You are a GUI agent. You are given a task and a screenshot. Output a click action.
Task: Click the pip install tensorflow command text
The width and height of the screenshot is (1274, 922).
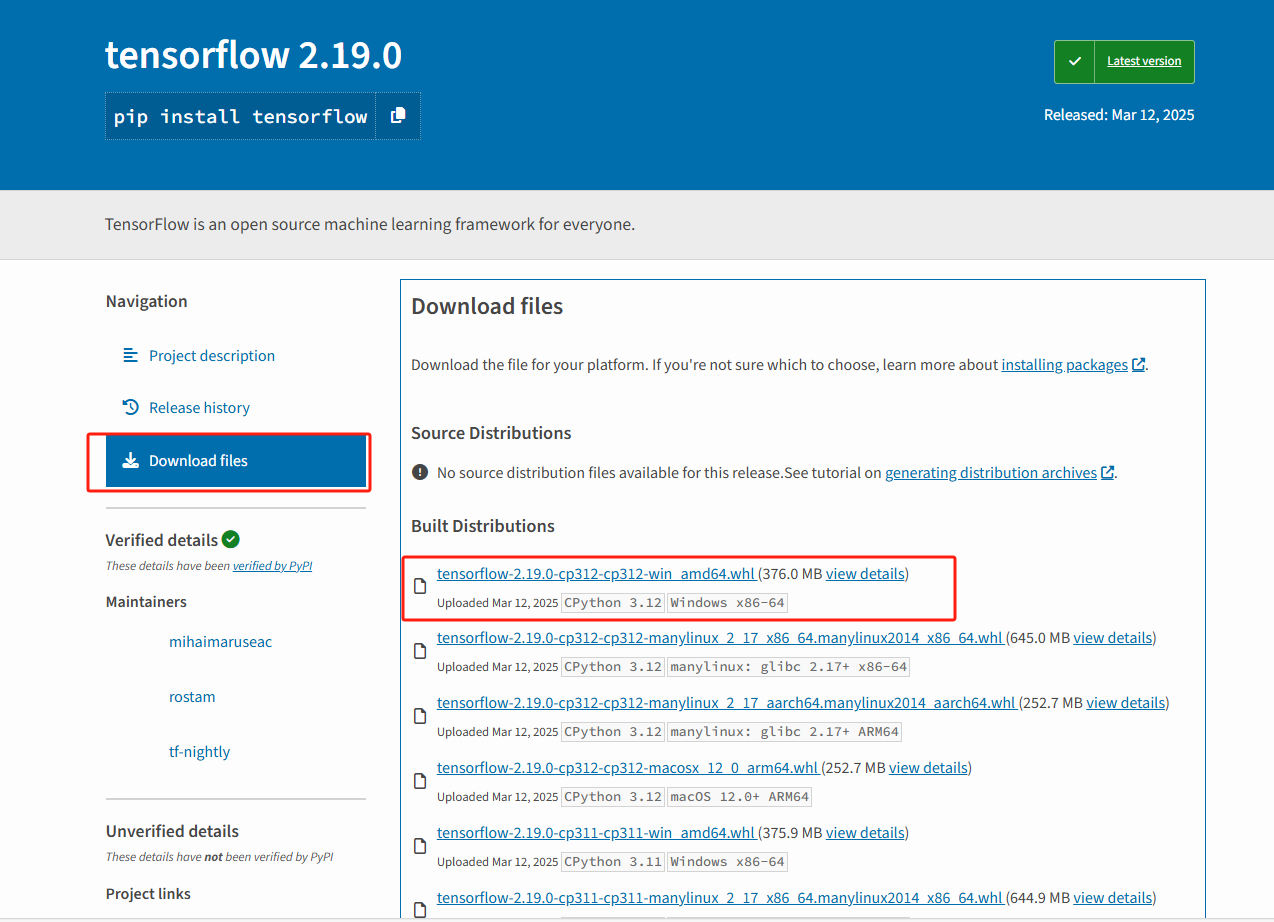pyautogui.click(x=240, y=116)
